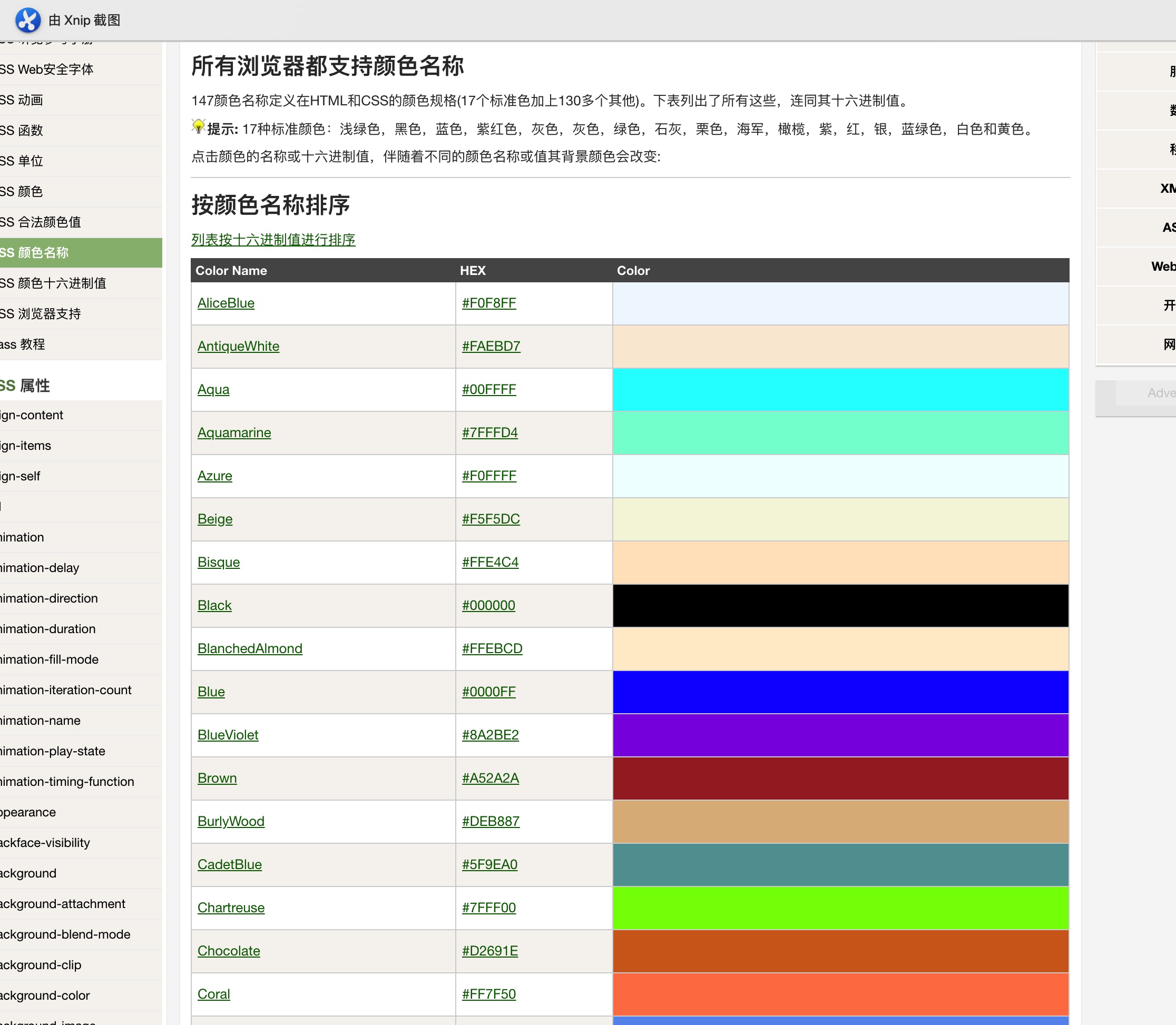Click the Xnip app icon in title bar
This screenshot has width=1176, height=1025.
pos(27,20)
